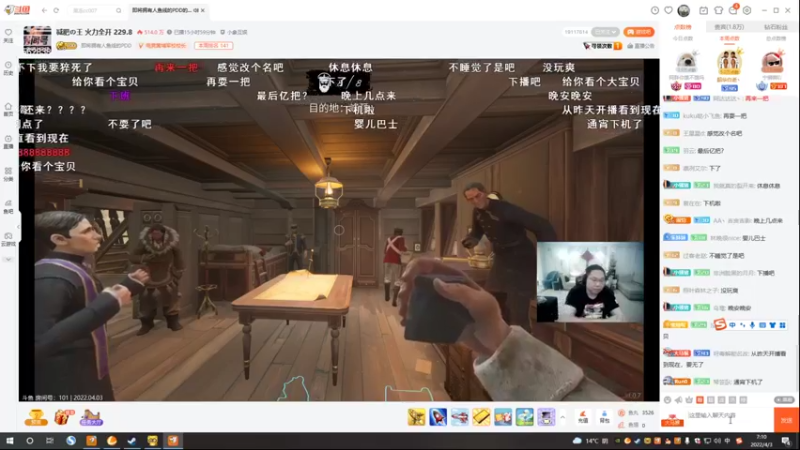The width and height of the screenshot is (800, 450).
Task: Open settings hexagon icon in title bar
Action: 747,10
